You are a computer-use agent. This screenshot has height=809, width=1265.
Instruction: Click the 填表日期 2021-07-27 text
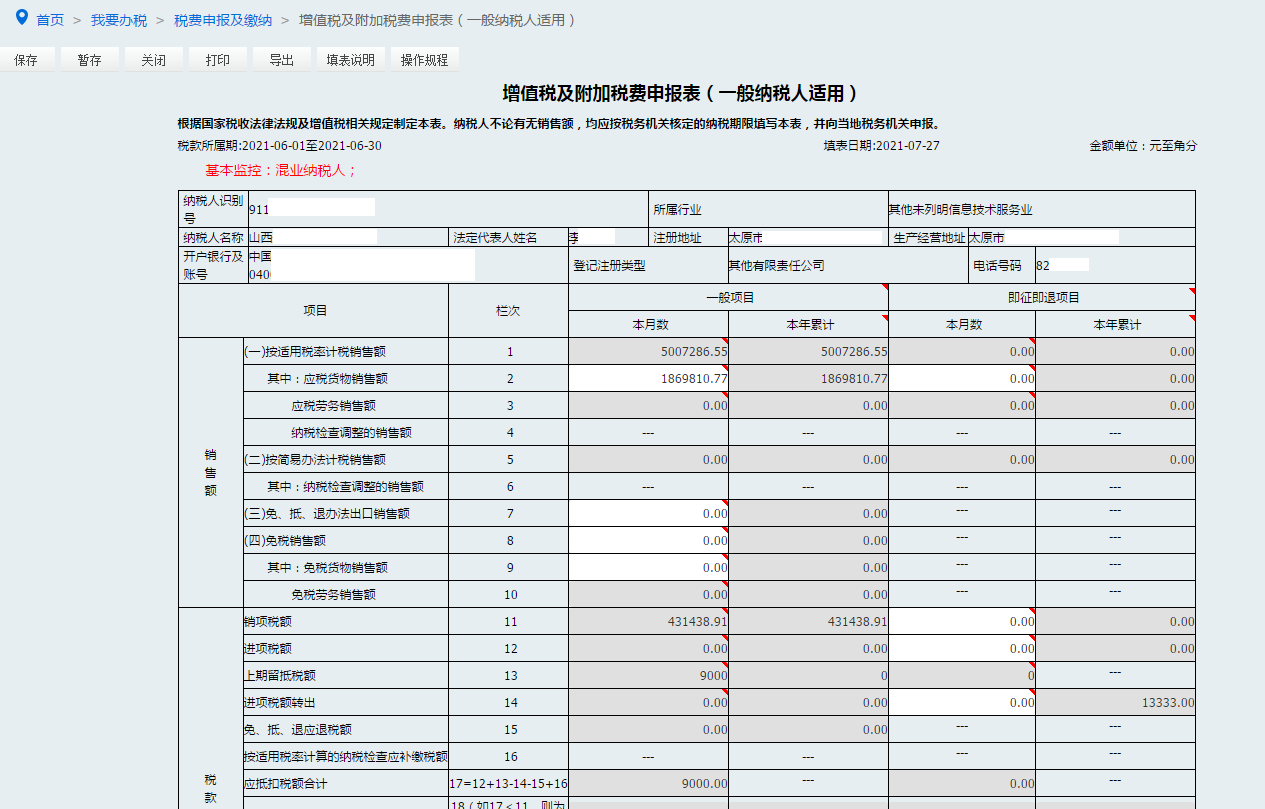point(881,145)
